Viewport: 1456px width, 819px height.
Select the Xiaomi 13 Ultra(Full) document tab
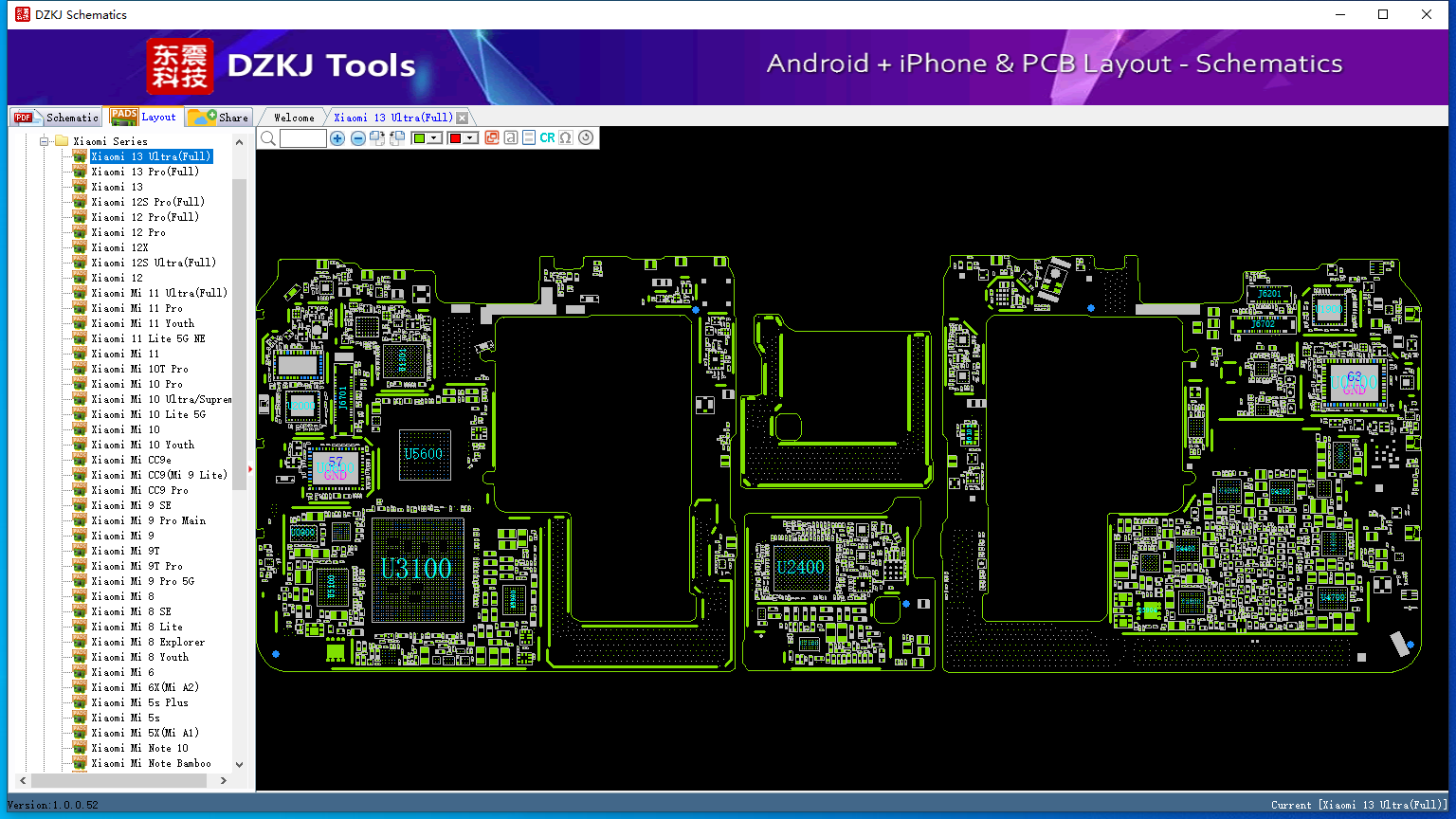tap(393, 118)
